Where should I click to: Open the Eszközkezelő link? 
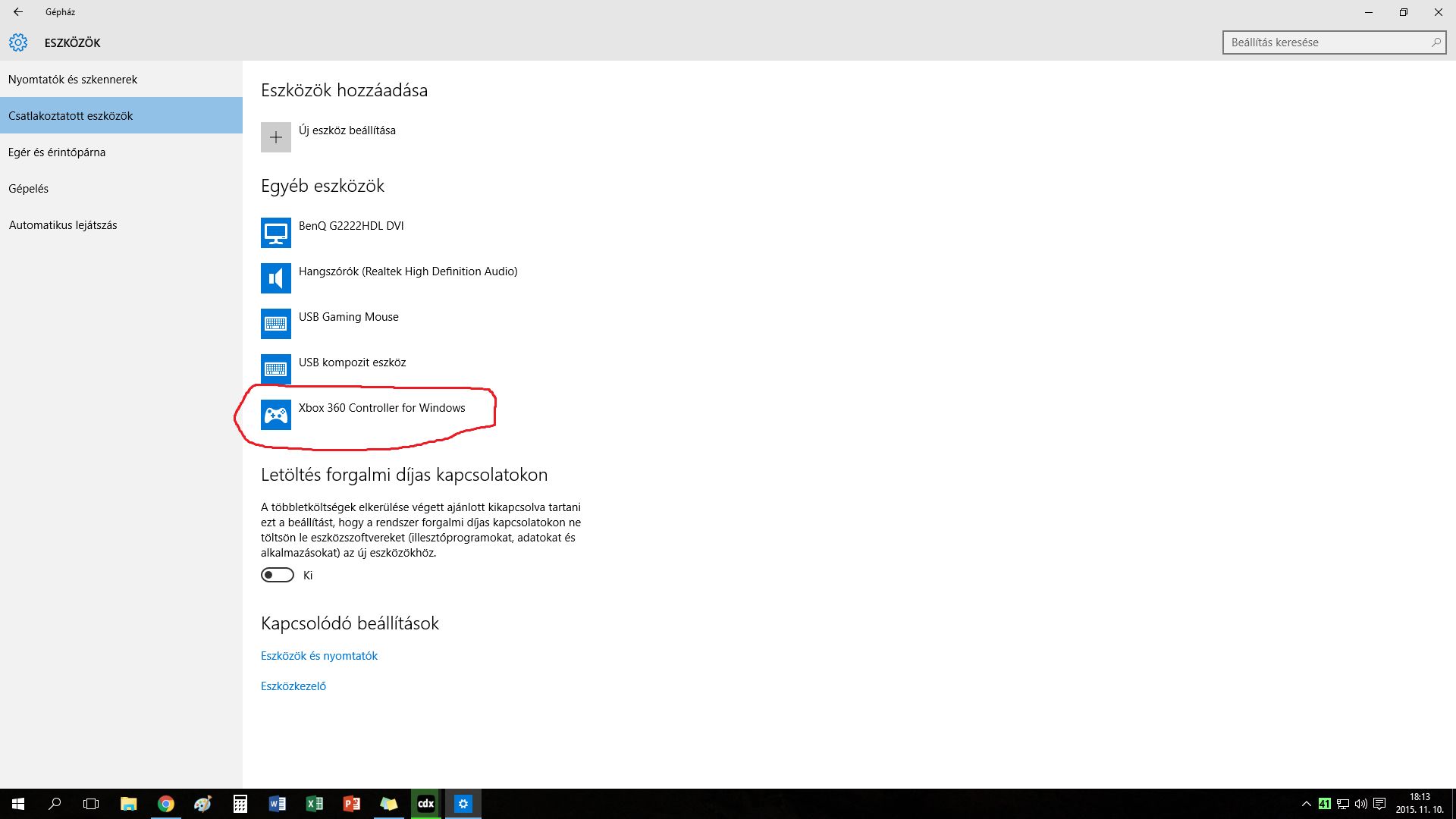tap(293, 686)
